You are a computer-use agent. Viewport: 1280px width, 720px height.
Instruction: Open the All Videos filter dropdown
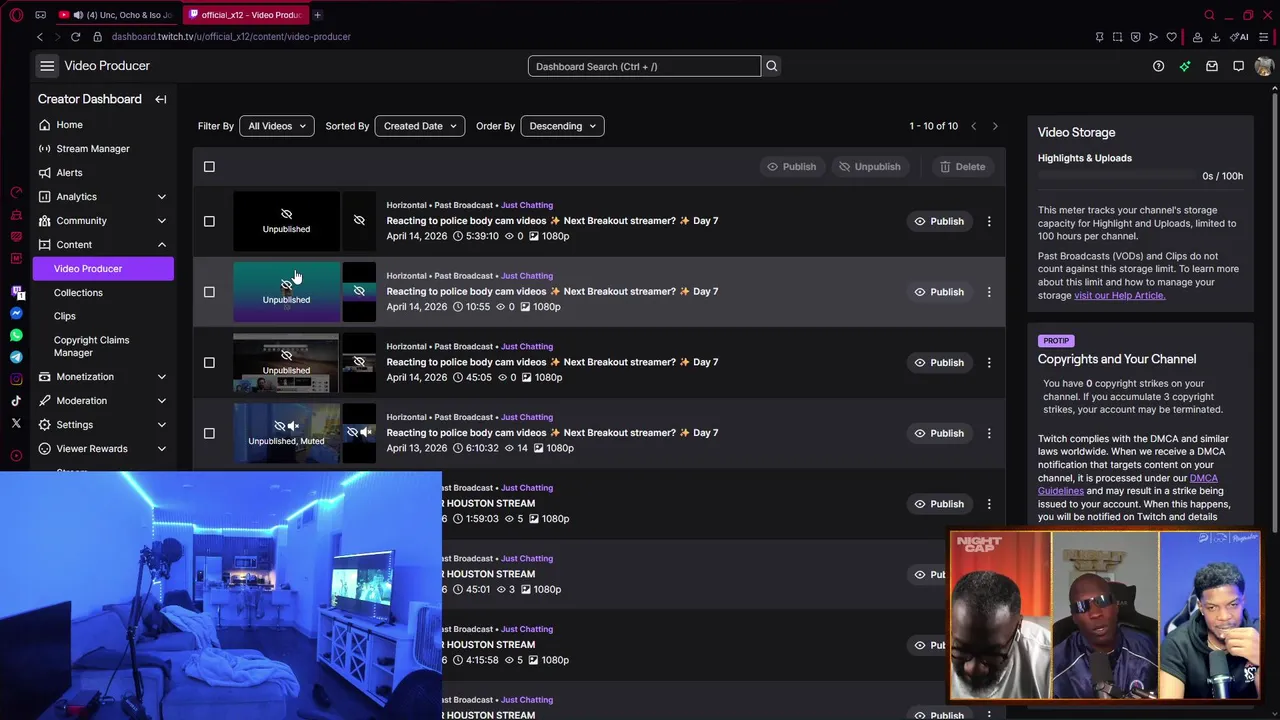coord(276,126)
